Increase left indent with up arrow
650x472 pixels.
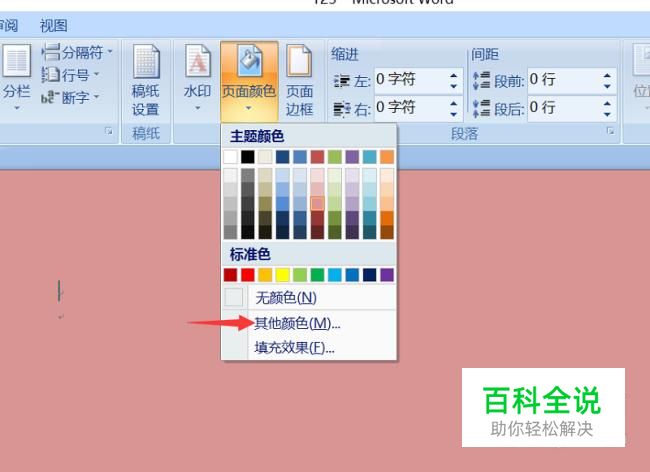(454, 75)
